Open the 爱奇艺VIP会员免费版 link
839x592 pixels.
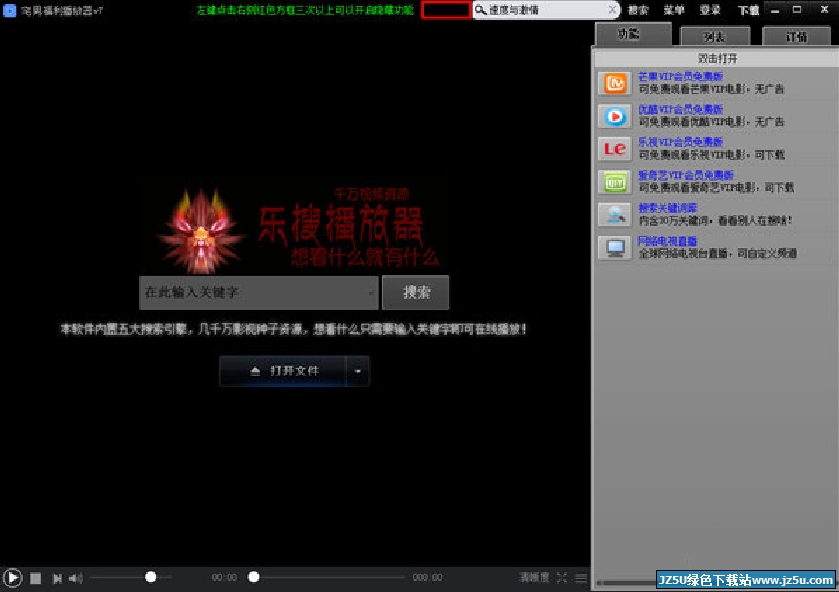685,175
